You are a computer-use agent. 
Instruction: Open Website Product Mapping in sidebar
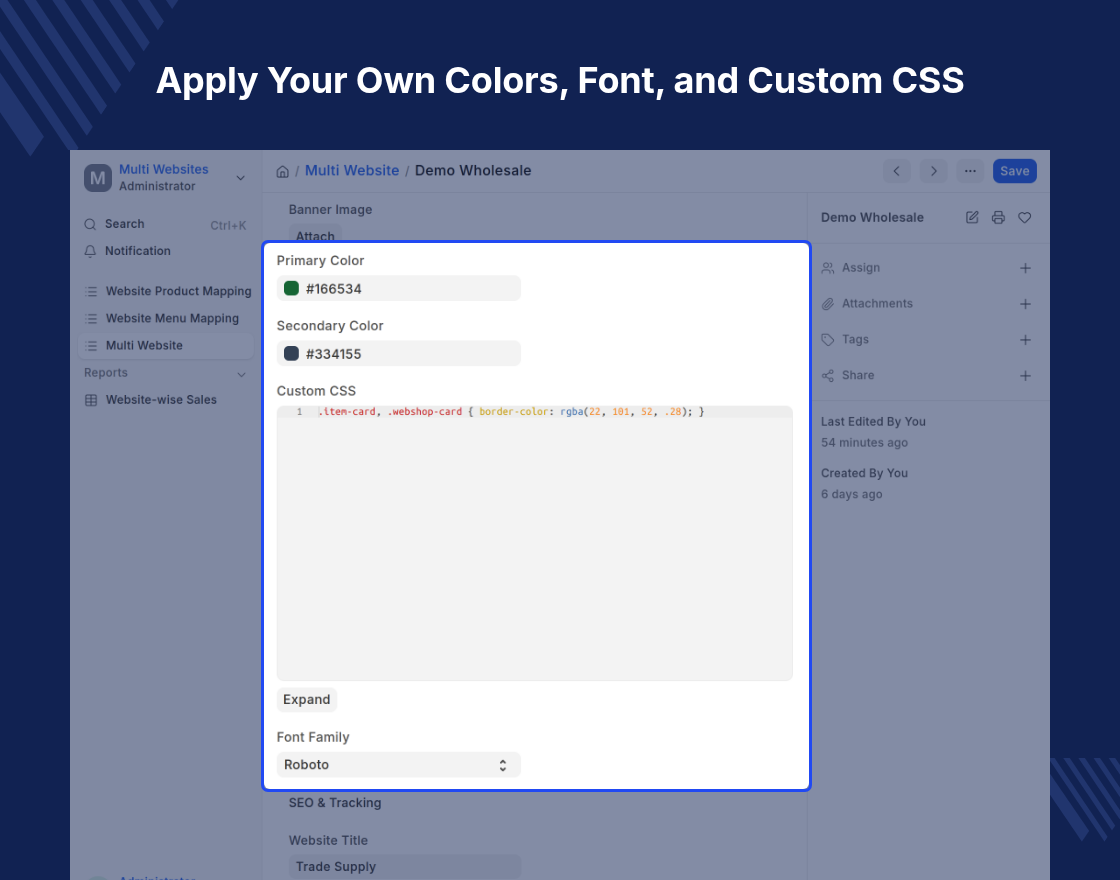[x=166, y=291]
